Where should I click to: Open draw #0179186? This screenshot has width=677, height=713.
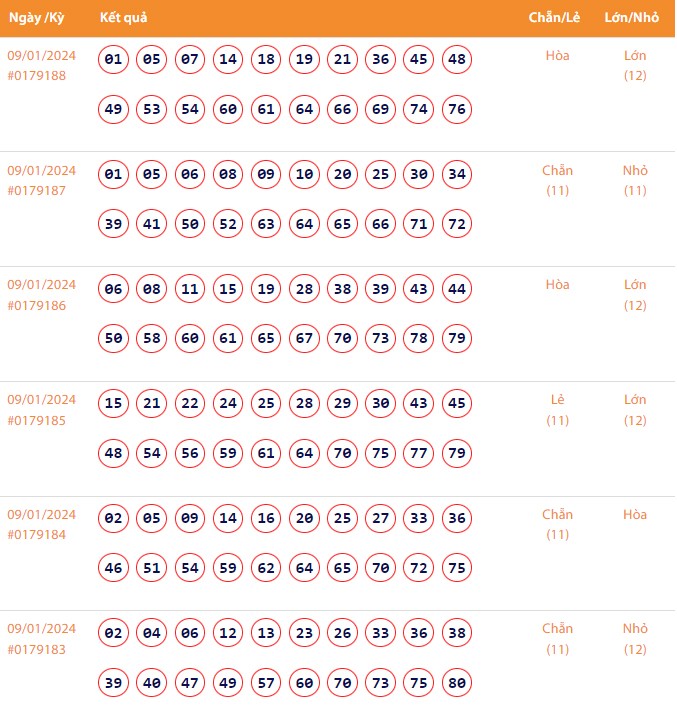coord(36,305)
